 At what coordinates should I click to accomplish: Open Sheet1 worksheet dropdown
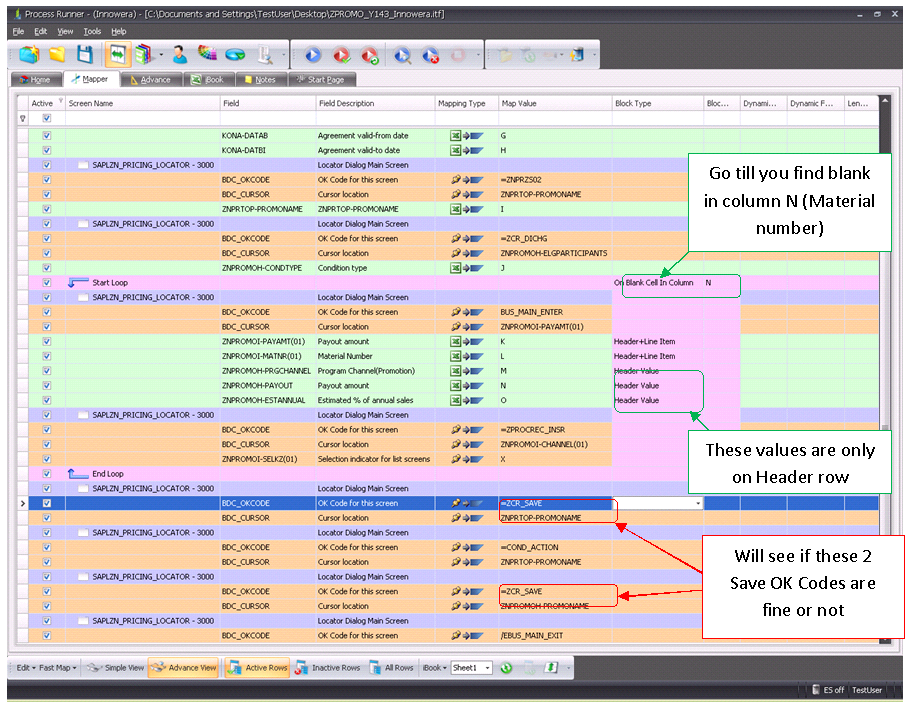[487, 668]
